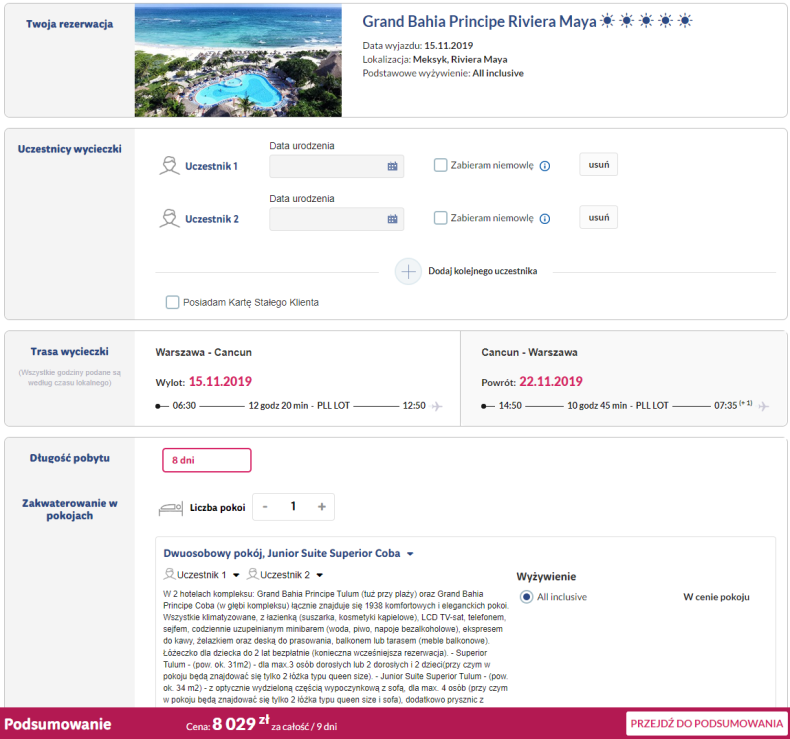This screenshot has width=790, height=739.
Task: Check Zabieram niemowlę for Uczestnik 2
Action: click(x=440, y=218)
